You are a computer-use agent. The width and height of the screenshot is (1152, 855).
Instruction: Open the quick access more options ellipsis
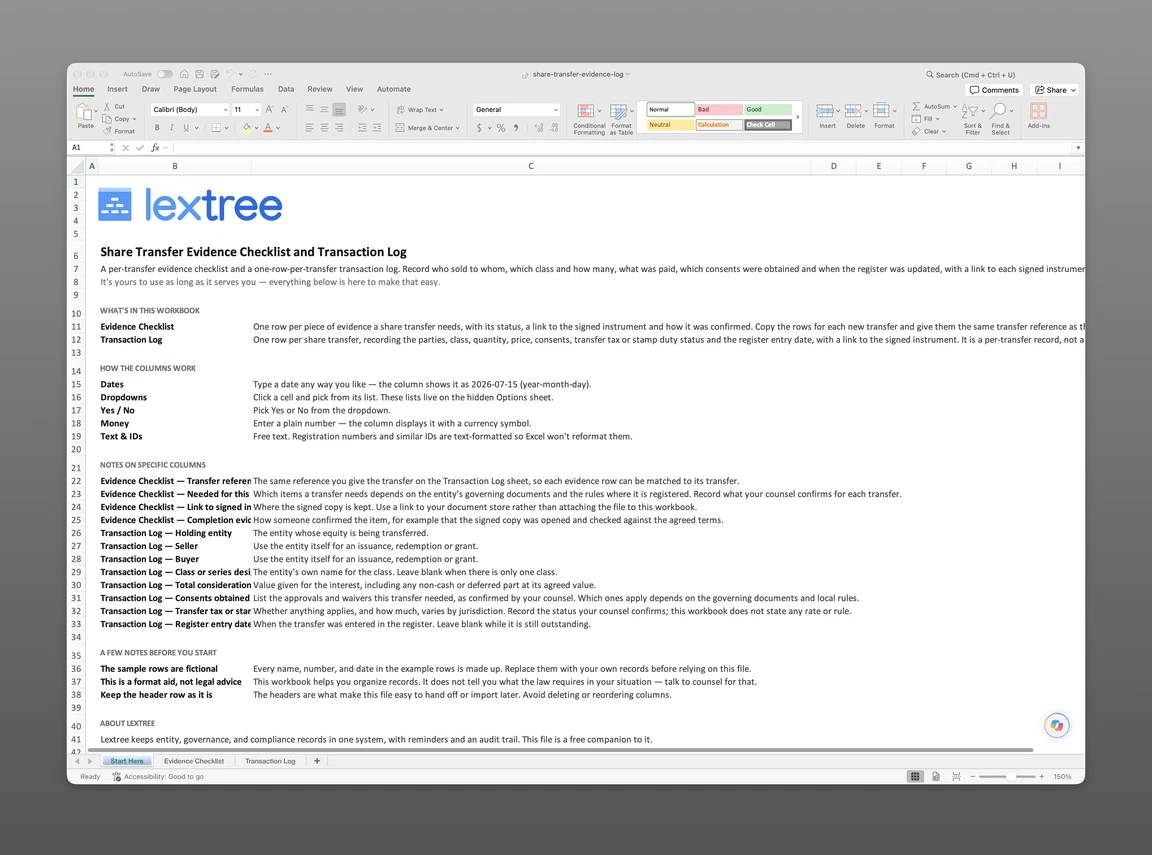point(268,74)
